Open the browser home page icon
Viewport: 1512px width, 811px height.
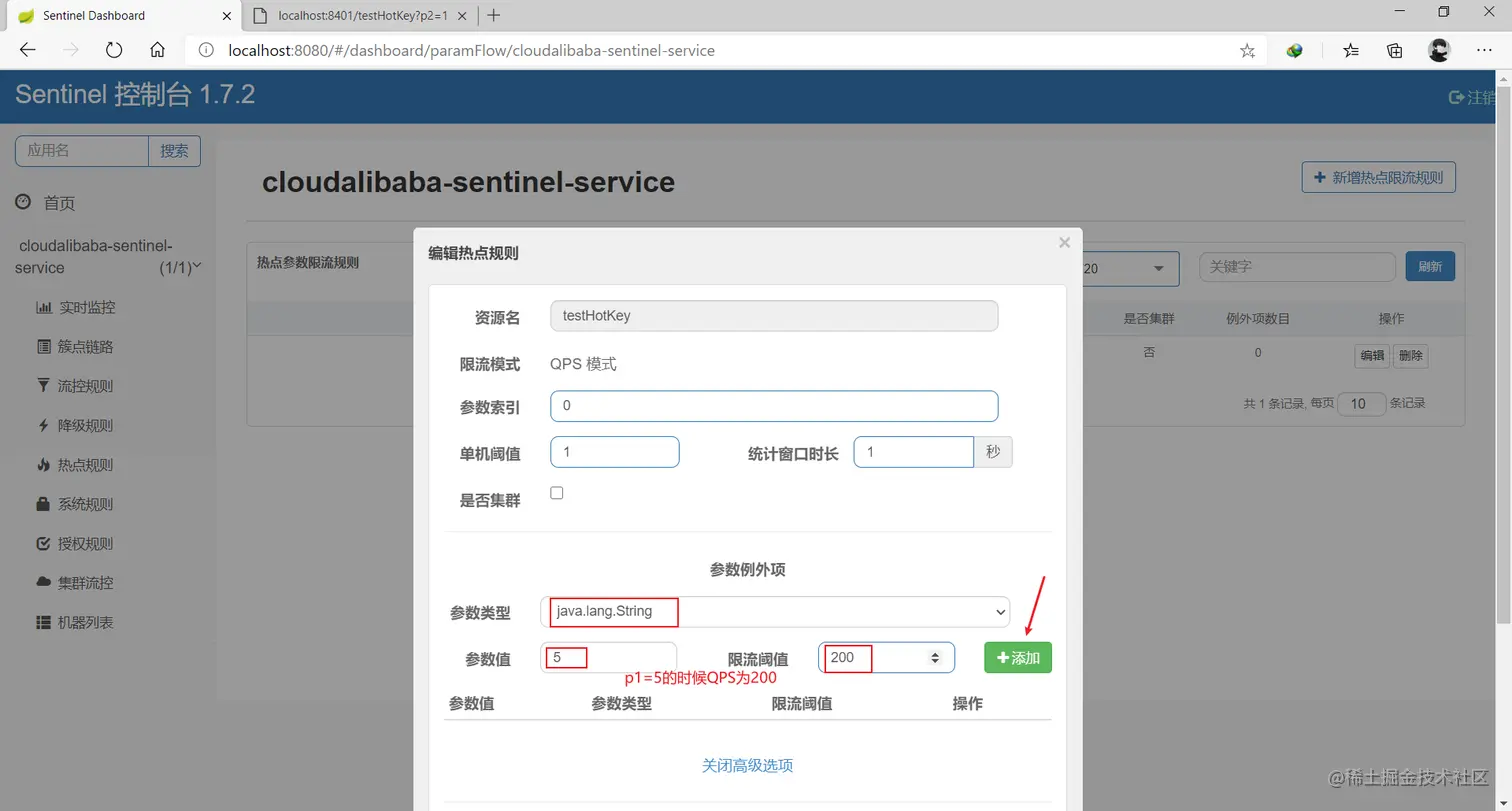tap(157, 50)
